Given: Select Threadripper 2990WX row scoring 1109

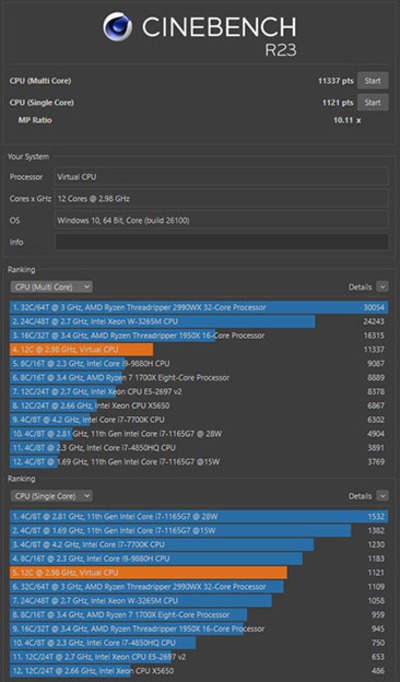Looking at the screenshot, I should [199, 587].
